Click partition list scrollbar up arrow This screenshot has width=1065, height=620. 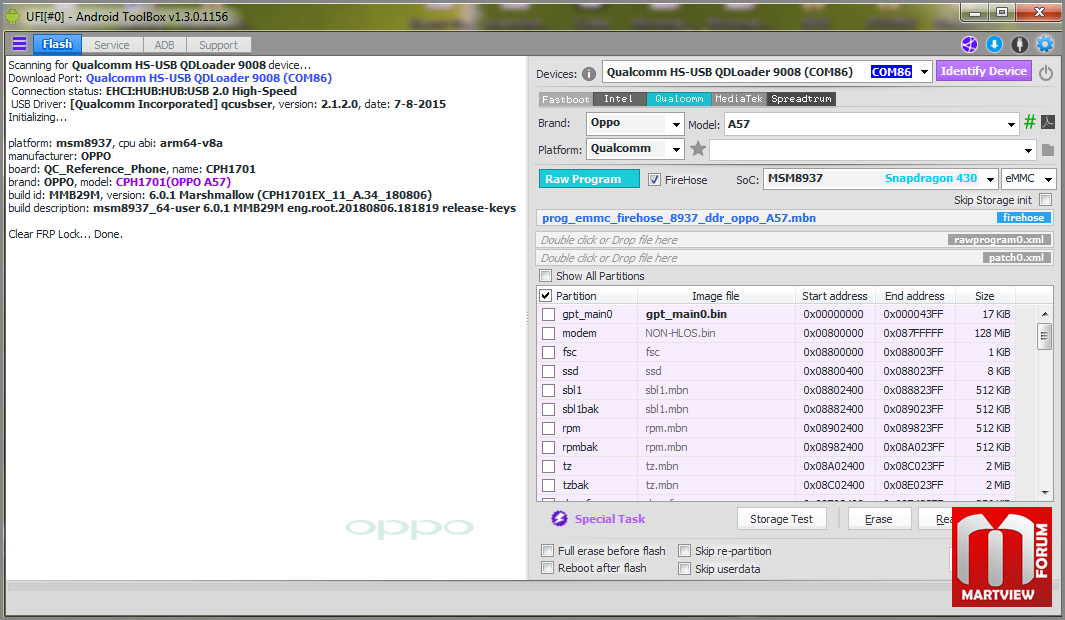tap(1045, 314)
